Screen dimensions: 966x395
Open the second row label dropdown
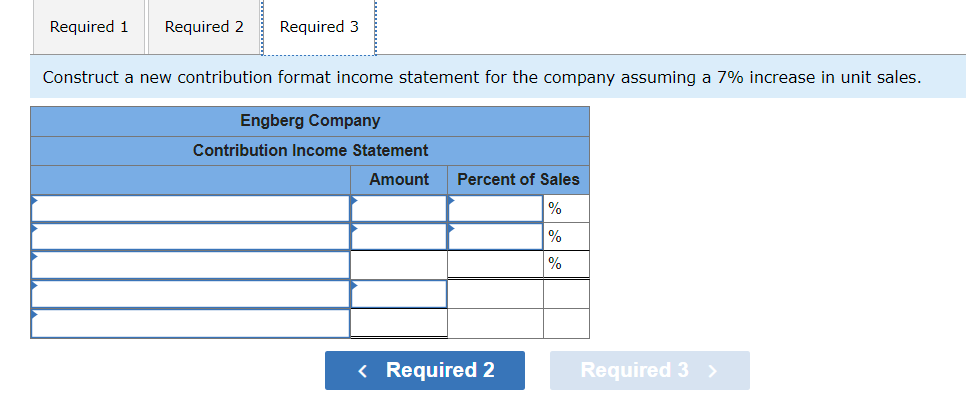[190, 237]
